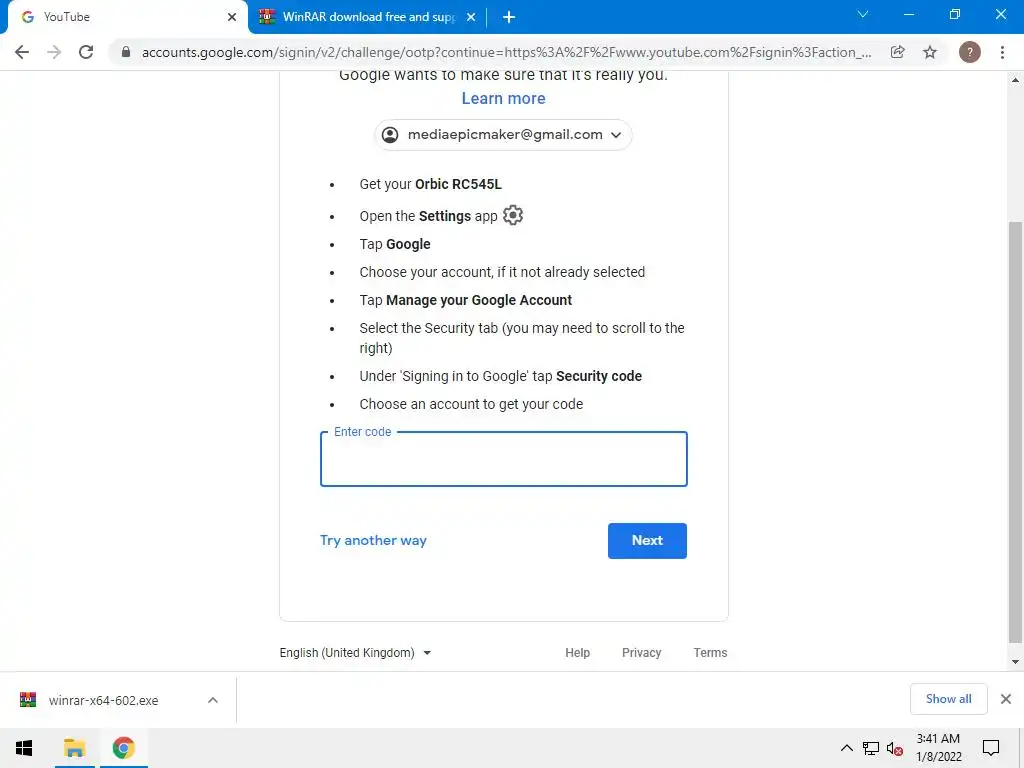Open downloaded winrar-x64-602.exe file
This screenshot has width=1024, height=768.
point(104,700)
